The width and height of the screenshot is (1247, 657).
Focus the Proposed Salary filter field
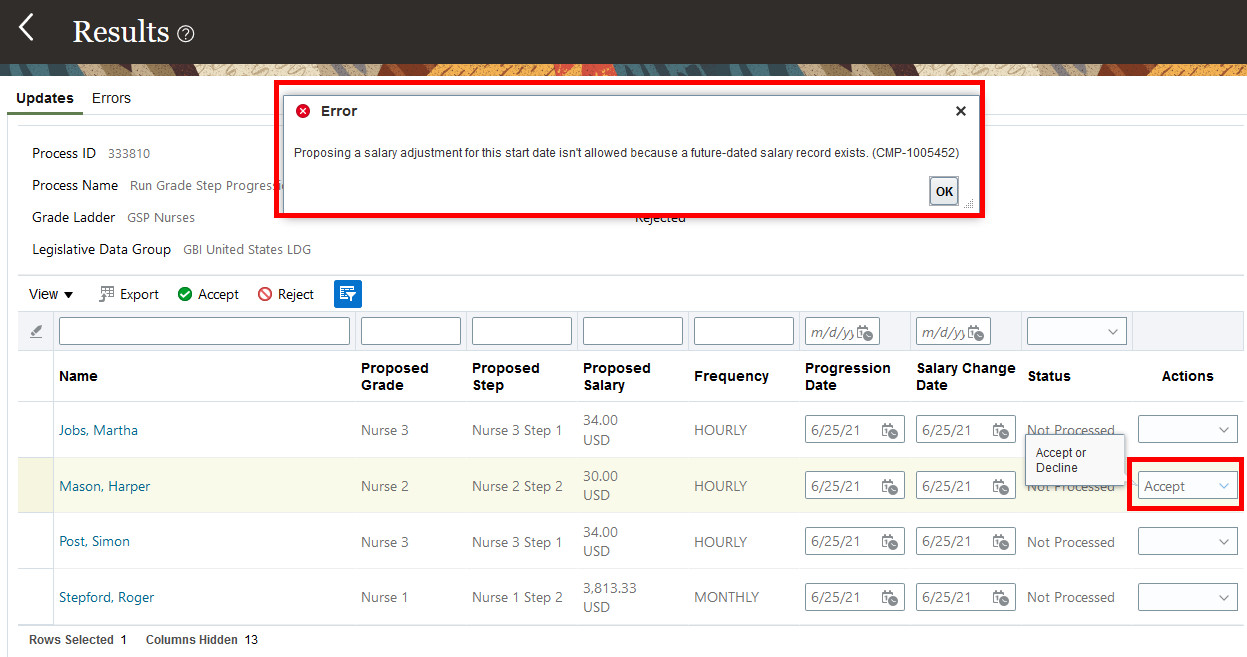(x=633, y=331)
